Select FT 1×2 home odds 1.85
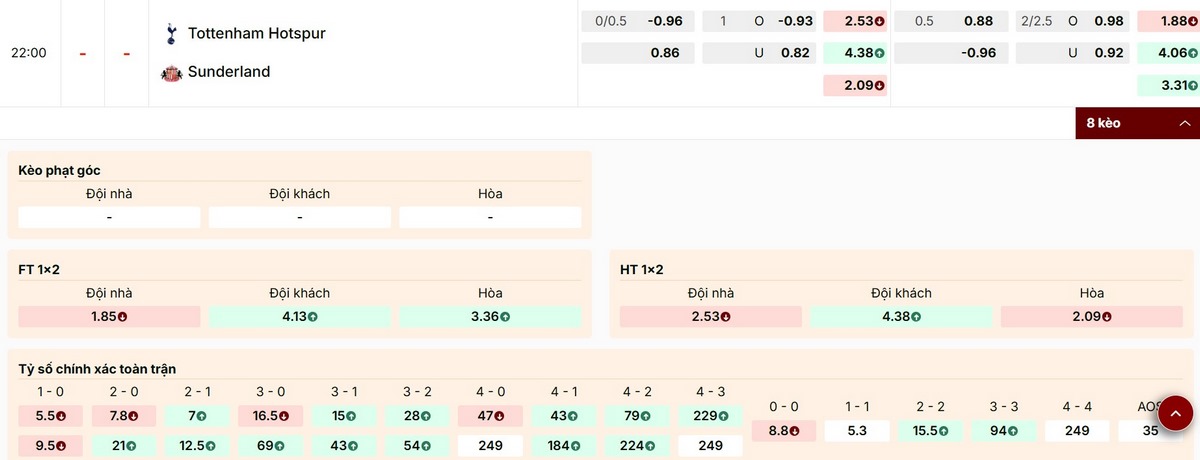 pyautogui.click(x=109, y=317)
